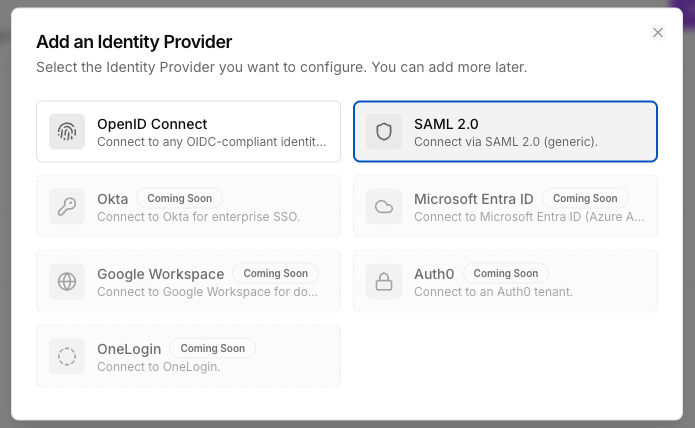Click 'Connect to any OIDC-compliant identit...' text
Viewport: 695px width, 428px height.
pos(211,142)
